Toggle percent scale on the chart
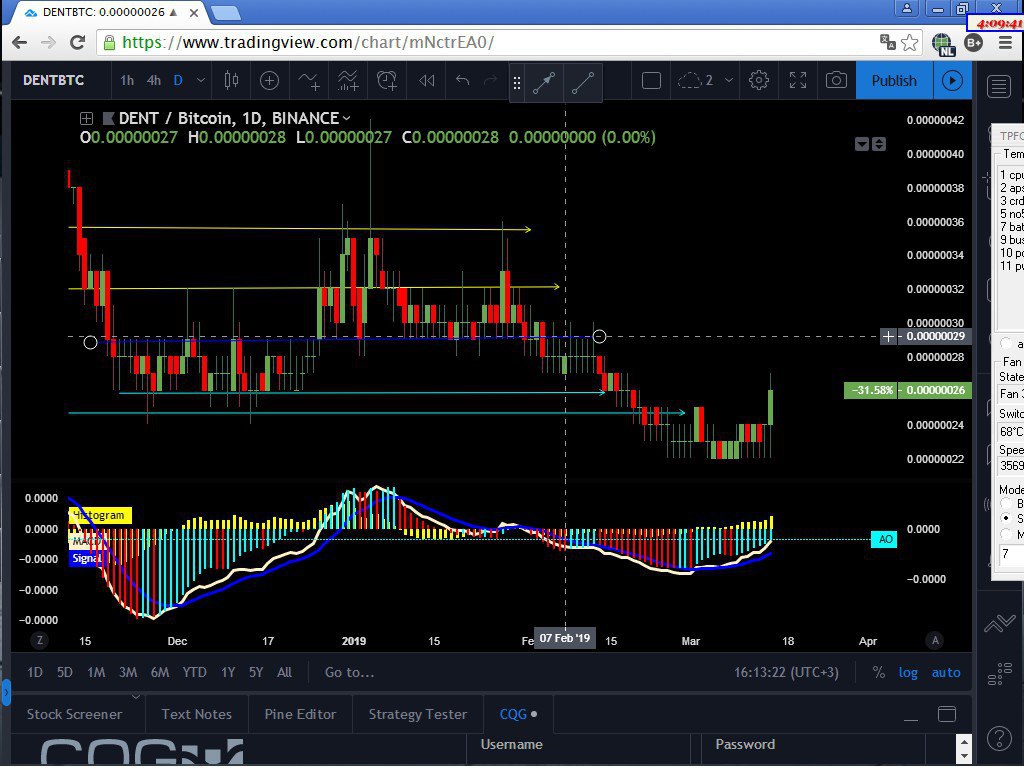 (x=878, y=672)
